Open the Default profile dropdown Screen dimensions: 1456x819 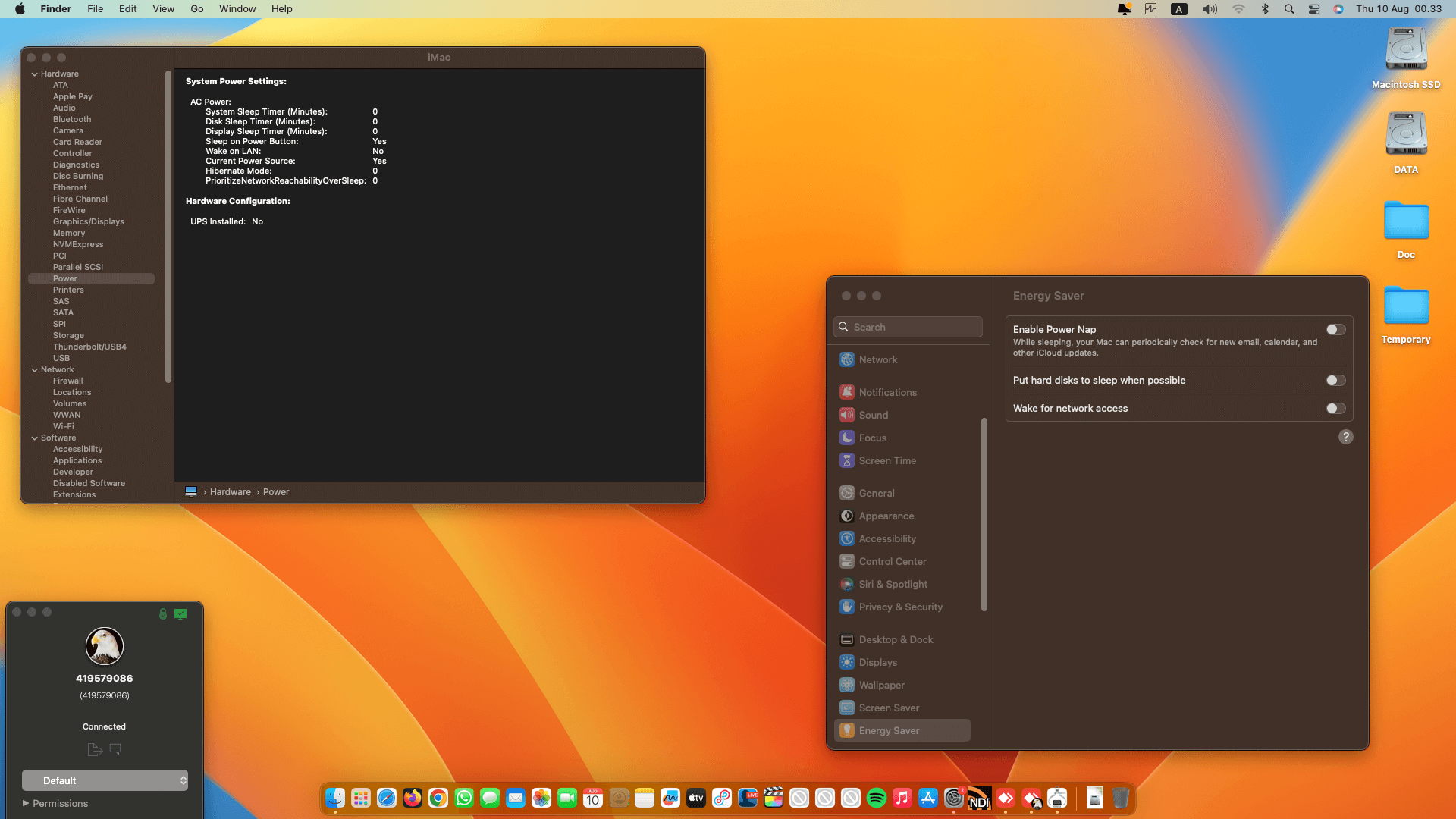[x=105, y=780]
